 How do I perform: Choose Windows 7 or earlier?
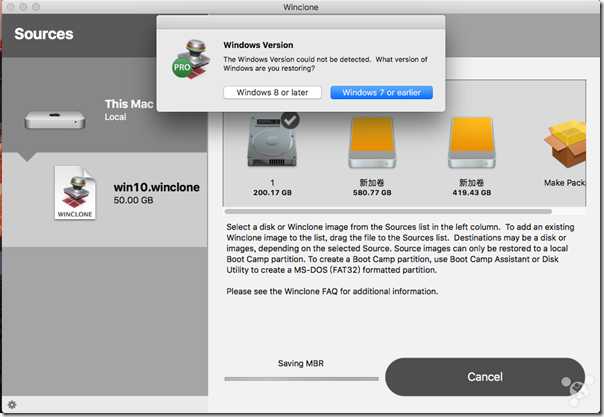click(381, 92)
